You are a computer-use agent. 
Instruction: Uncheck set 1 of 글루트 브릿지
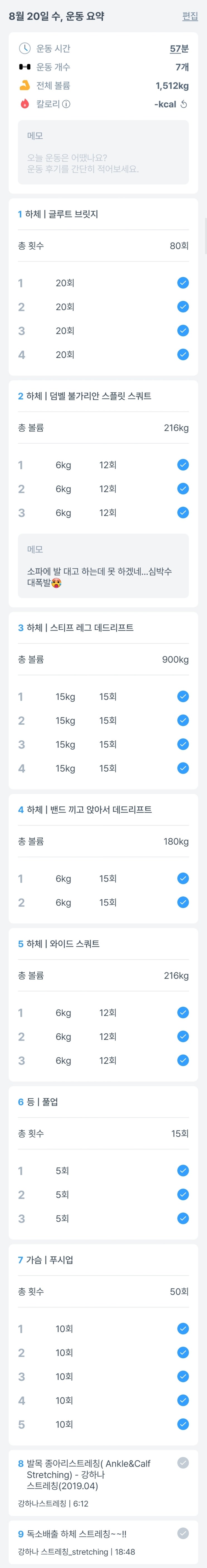point(183,282)
